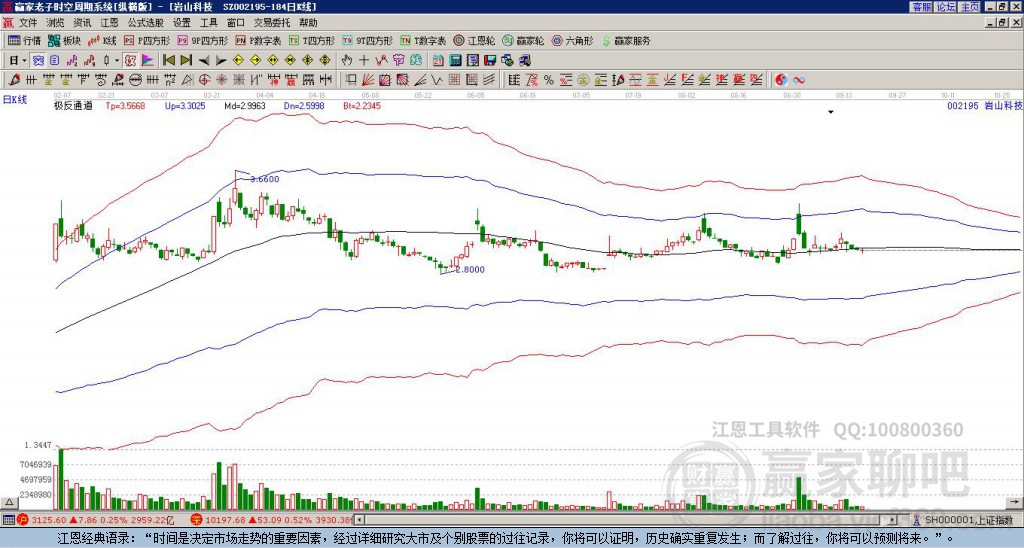This screenshot has width=1024, height=548.
Task: Open the 浏览 menu
Action: click(56, 23)
